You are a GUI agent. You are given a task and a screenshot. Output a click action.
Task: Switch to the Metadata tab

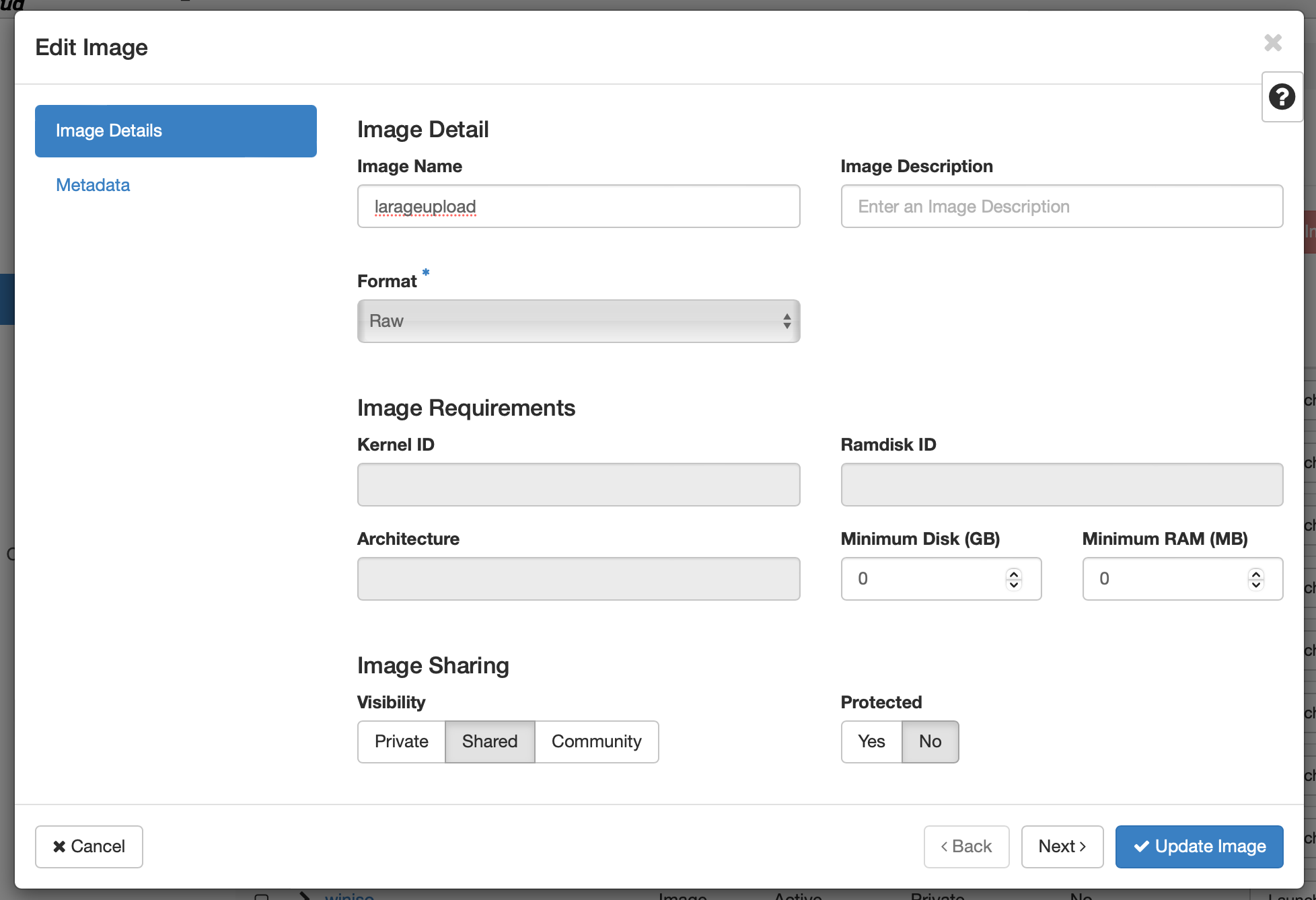93,185
